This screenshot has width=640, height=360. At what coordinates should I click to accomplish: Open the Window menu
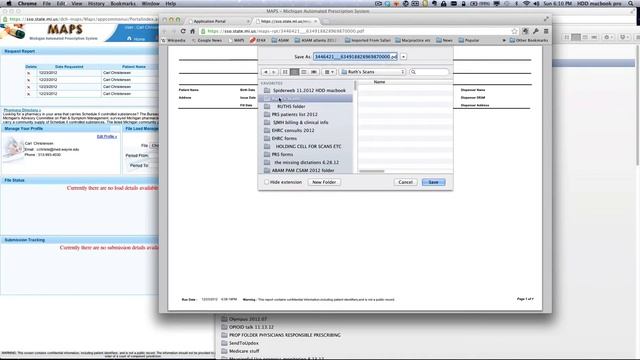[x=150, y=3]
